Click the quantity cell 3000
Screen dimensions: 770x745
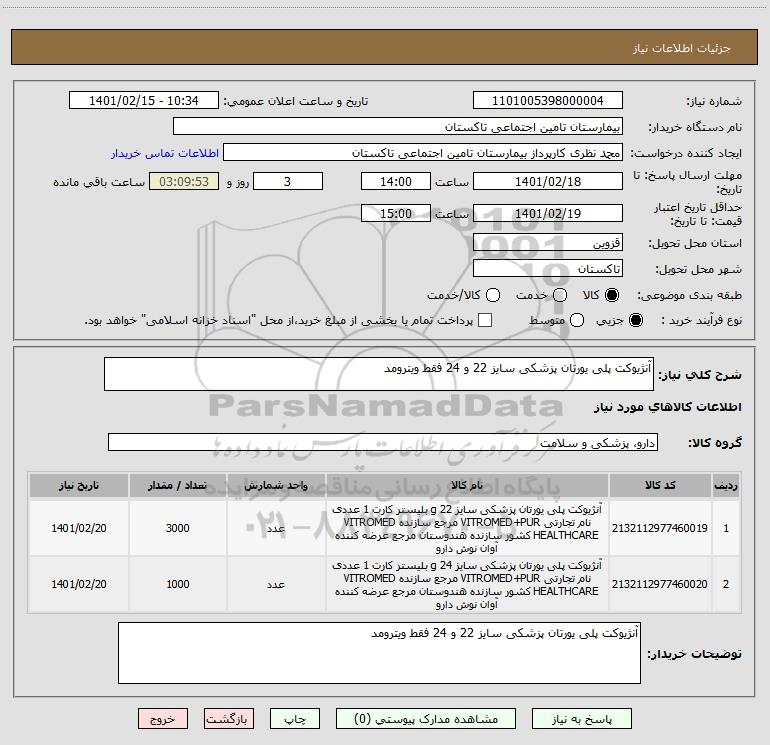pos(177,528)
